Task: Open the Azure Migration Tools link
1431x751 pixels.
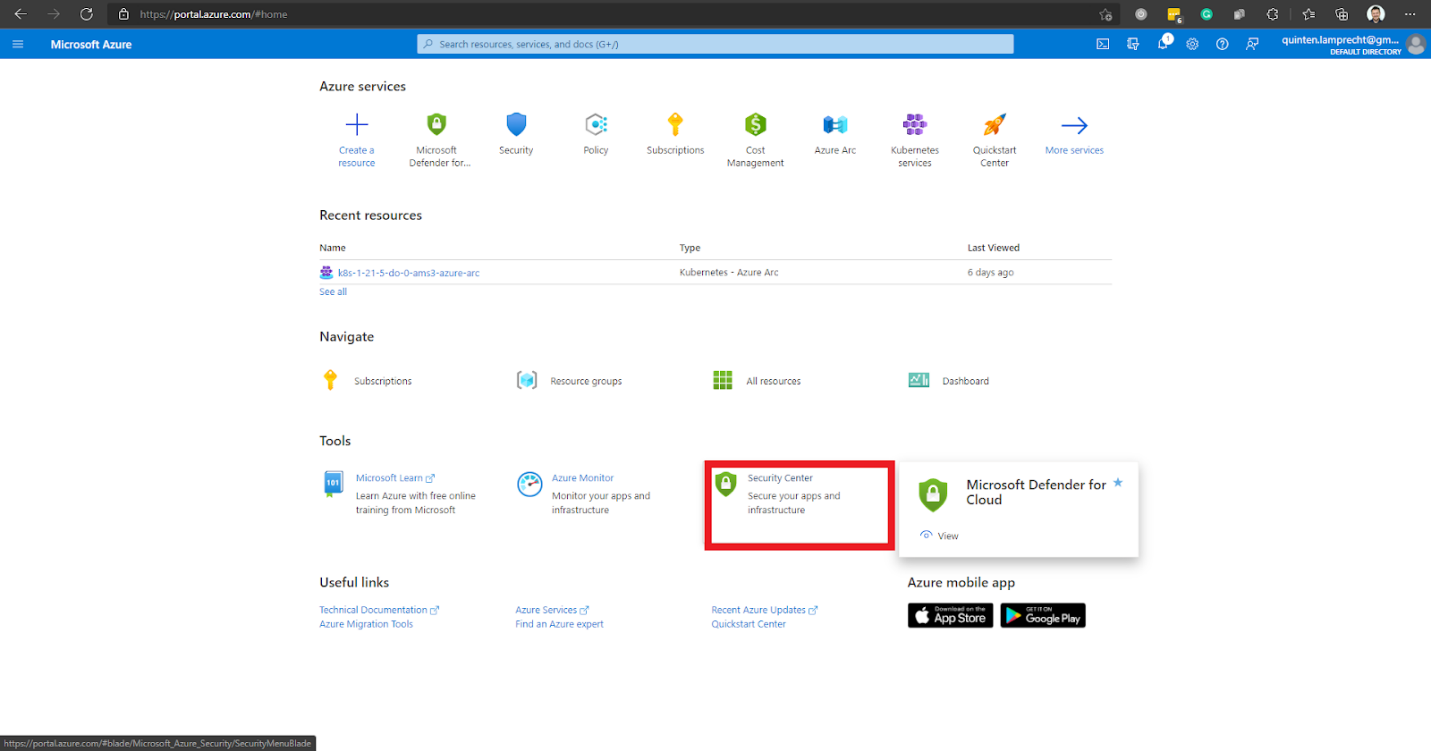Action: click(366, 624)
